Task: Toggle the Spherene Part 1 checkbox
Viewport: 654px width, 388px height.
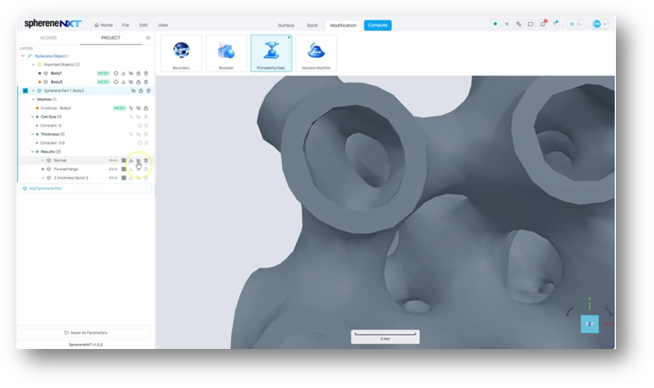Action: [25, 91]
